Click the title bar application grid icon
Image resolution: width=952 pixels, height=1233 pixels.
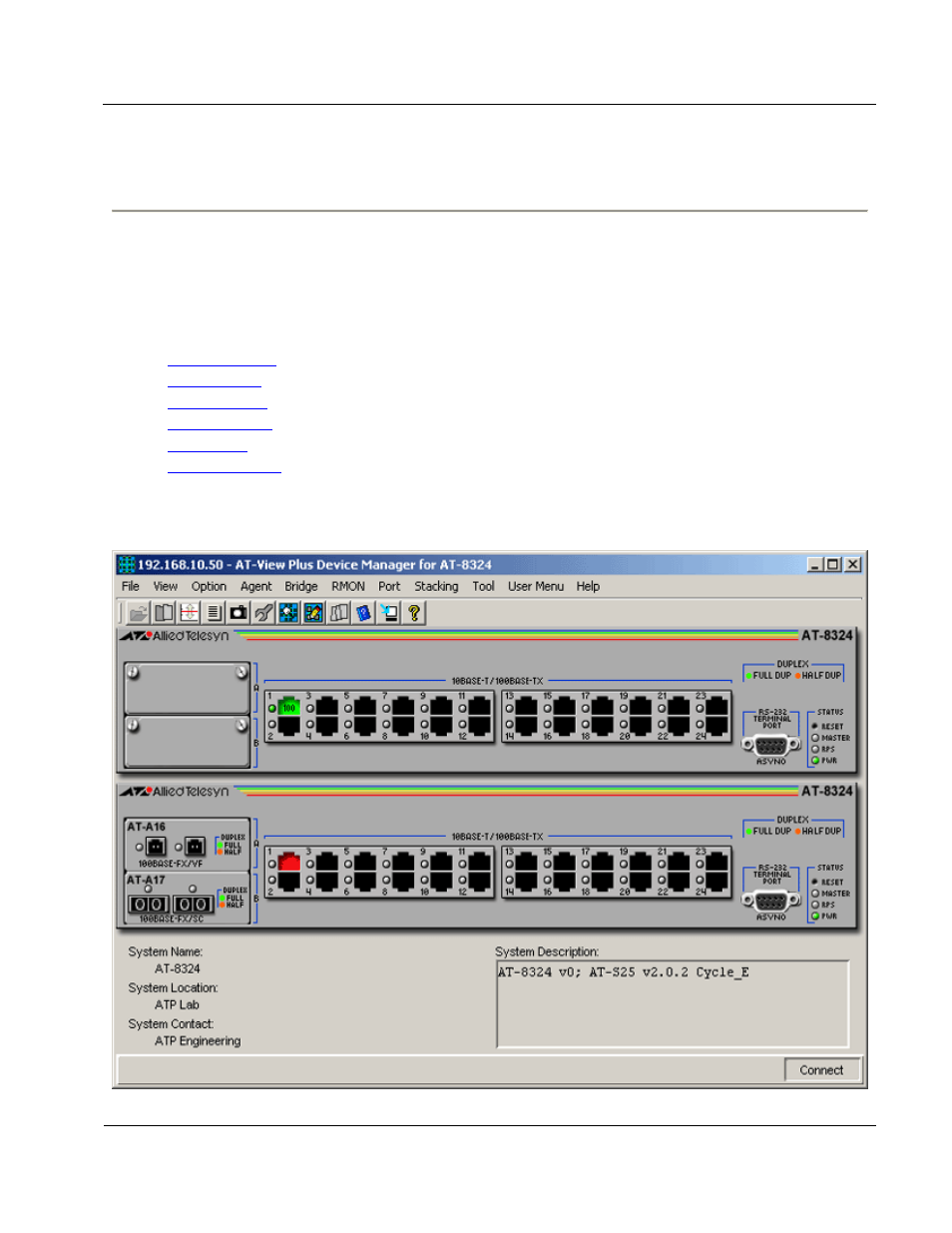pyautogui.click(x=127, y=565)
